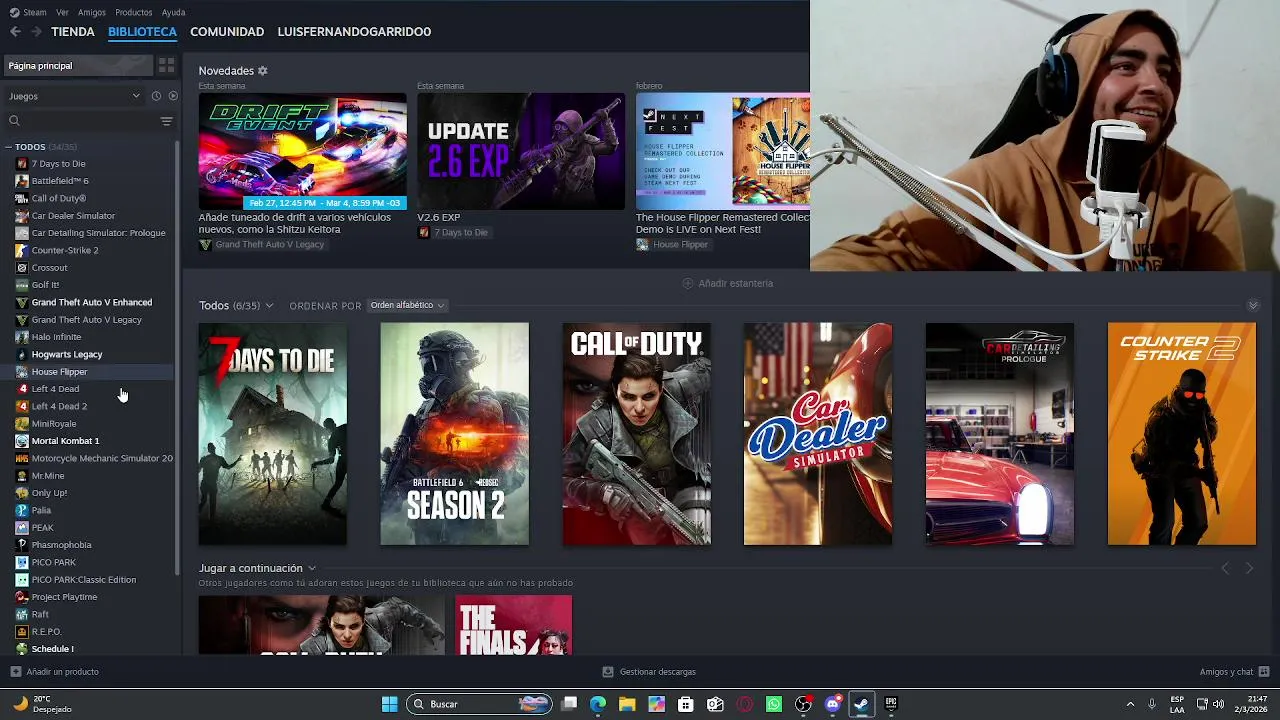The width and height of the screenshot is (1280, 720).
Task: Open the Juegos filter dropdown
Action: (x=74, y=96)
